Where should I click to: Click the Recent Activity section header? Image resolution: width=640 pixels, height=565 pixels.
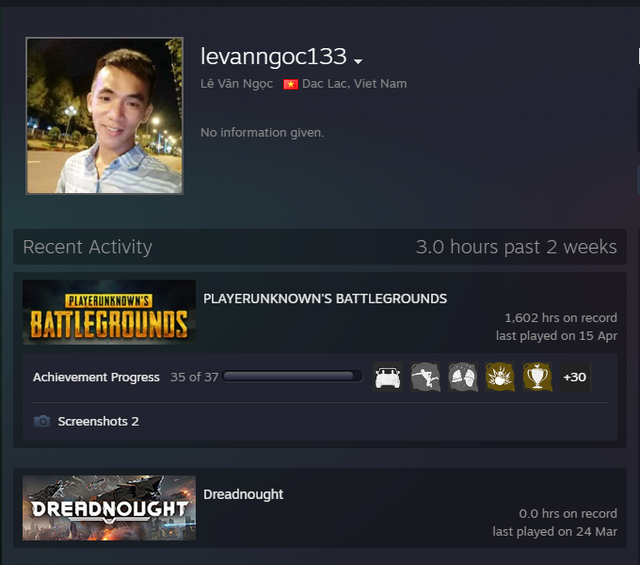pos(88,247)
